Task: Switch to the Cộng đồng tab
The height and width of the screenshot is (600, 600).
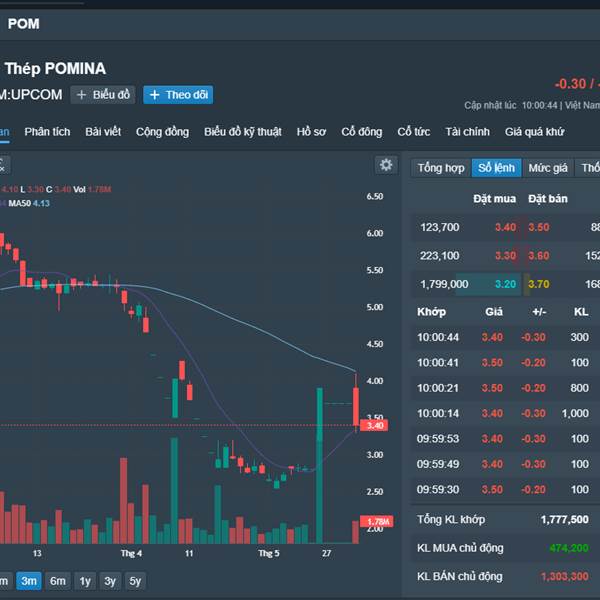Action: 162,132
